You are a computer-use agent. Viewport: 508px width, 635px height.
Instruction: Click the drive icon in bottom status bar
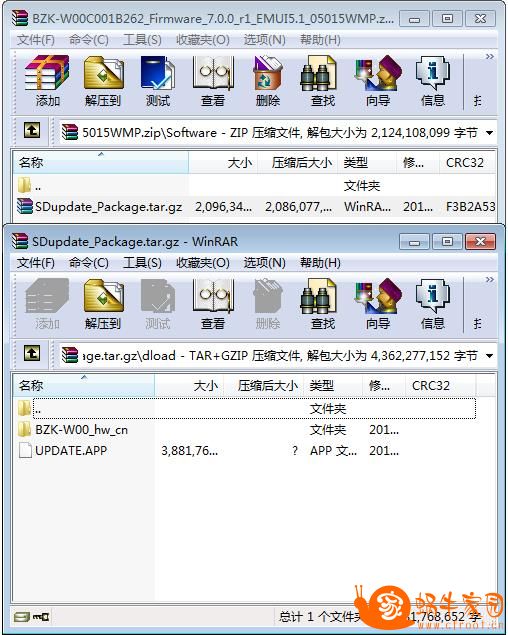tap(22, 617)
